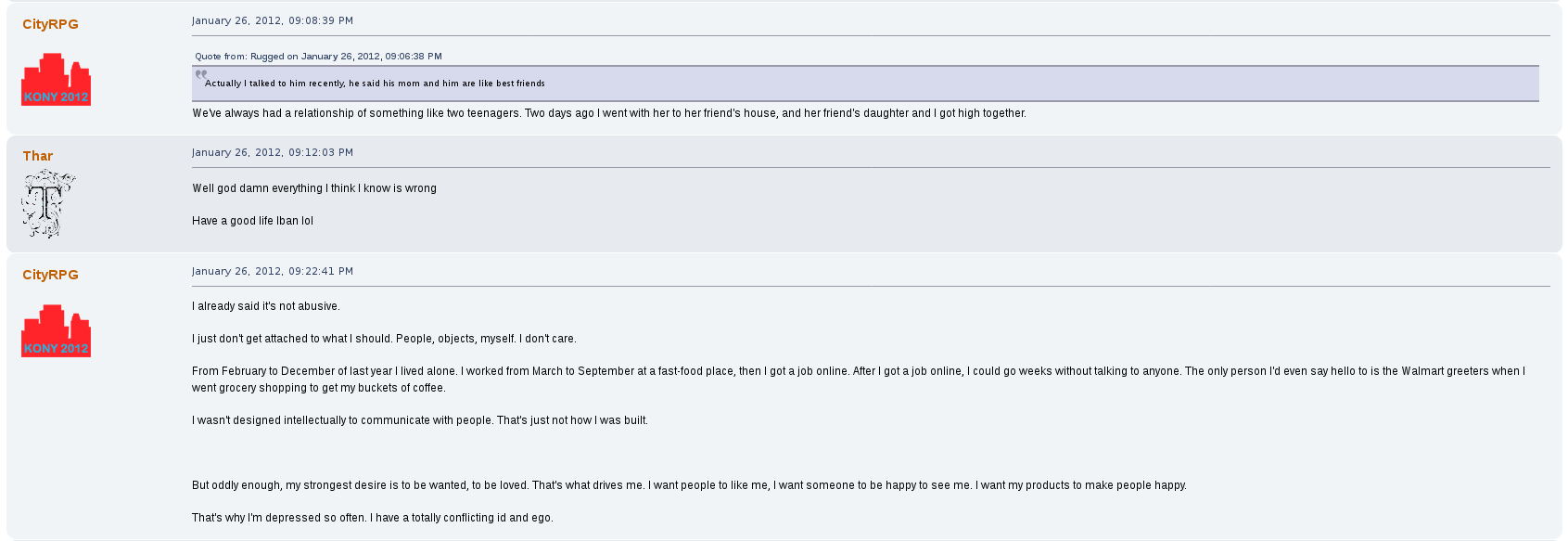Open CityRPG's profile from the 09:22:41 PM post

click(50, 275)
